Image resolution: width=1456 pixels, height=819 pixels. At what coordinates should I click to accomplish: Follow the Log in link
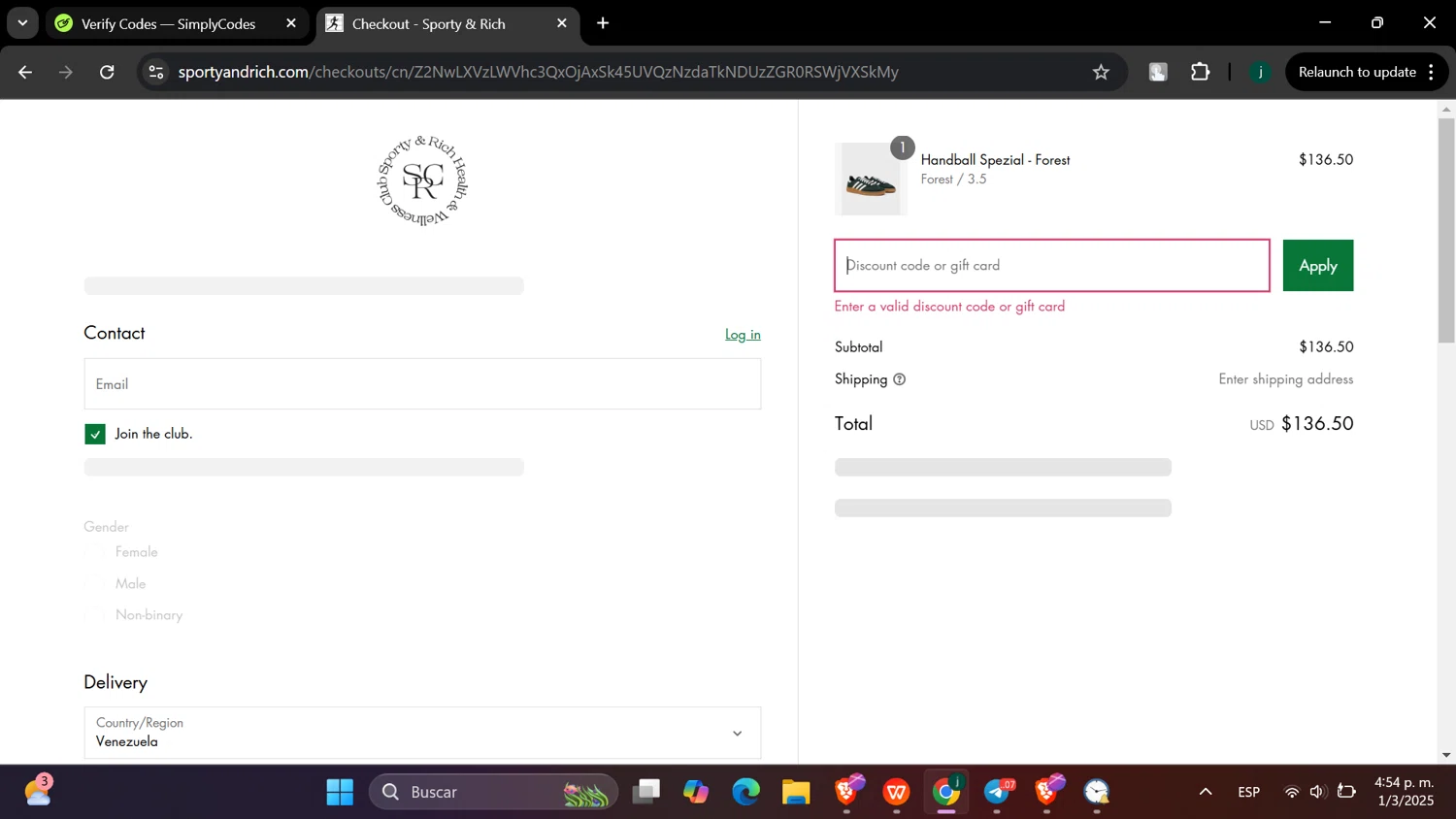743,334
